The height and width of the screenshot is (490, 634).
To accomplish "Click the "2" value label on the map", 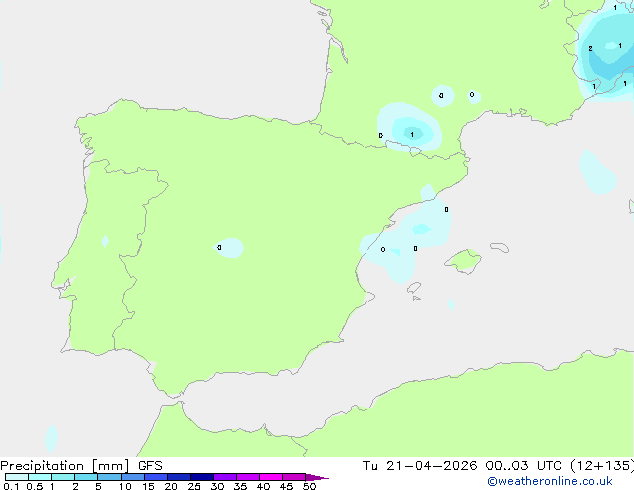I will 590,49.
